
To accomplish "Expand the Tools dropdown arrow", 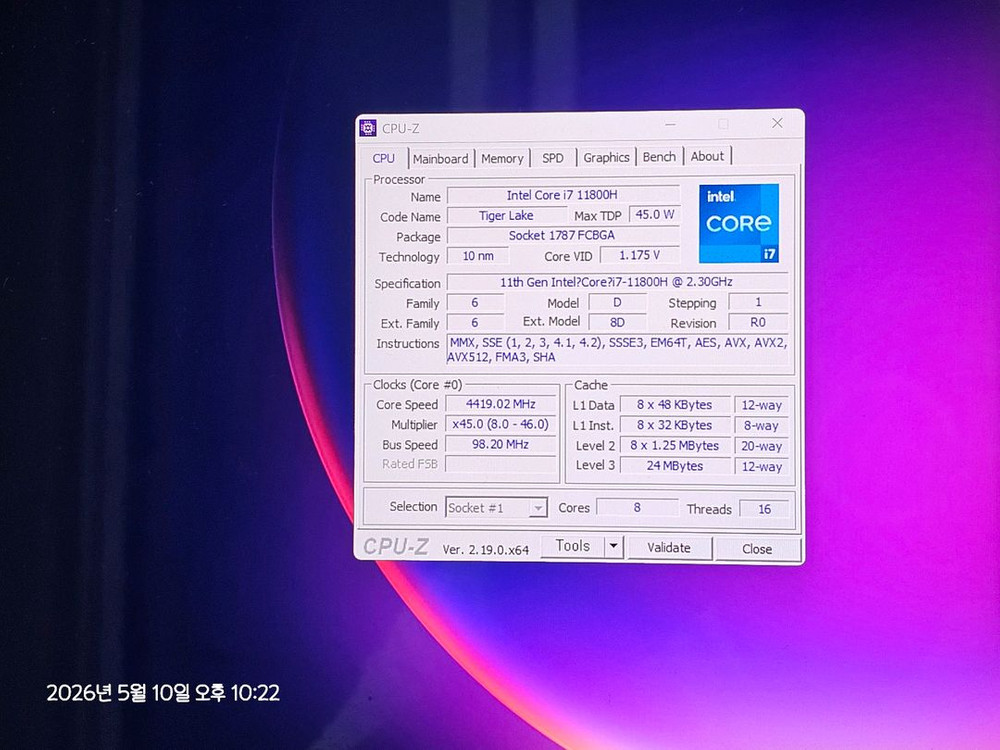I will 614,546.
